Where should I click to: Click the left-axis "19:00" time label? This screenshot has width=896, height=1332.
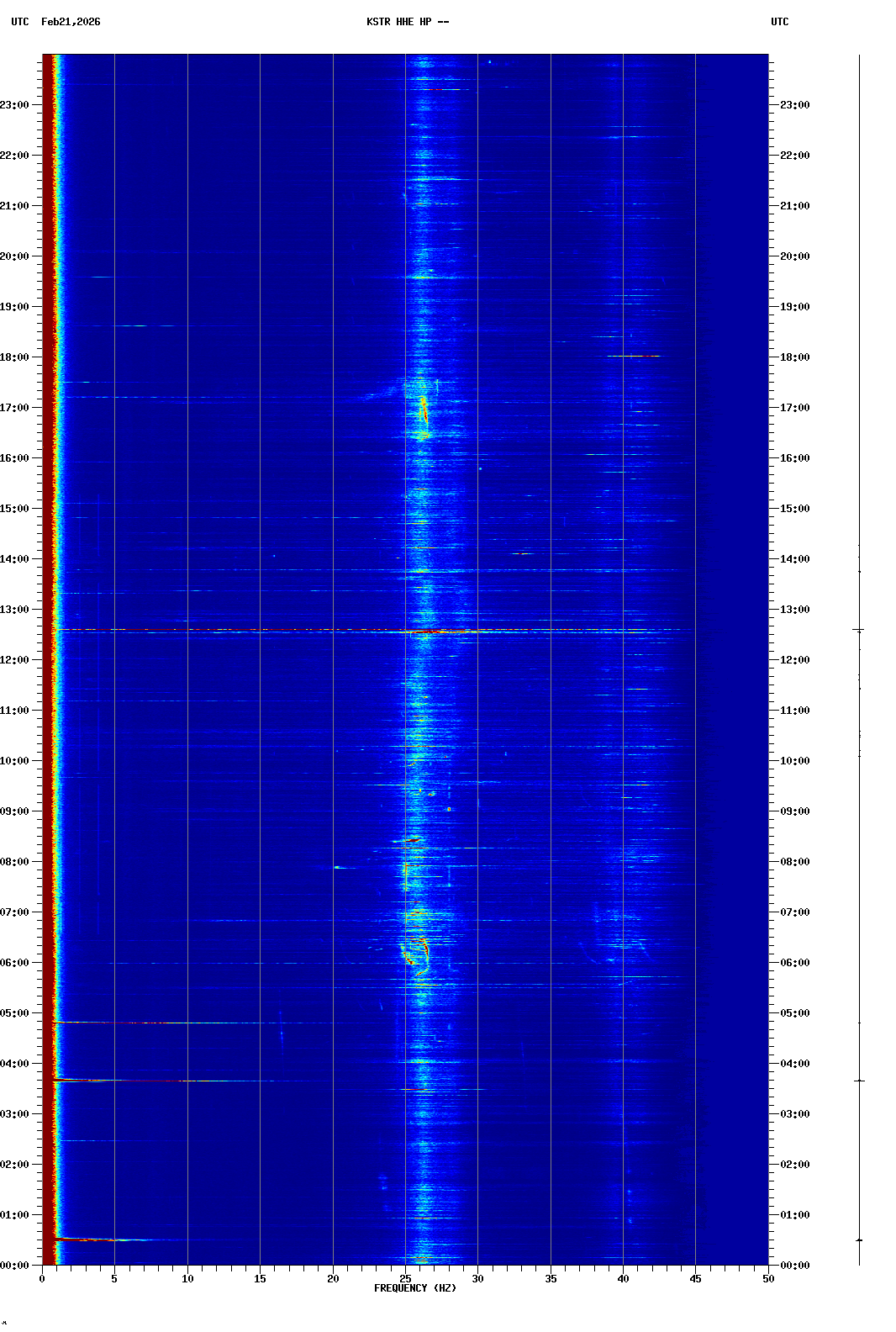pyautogui.click(x=14, y=307)
